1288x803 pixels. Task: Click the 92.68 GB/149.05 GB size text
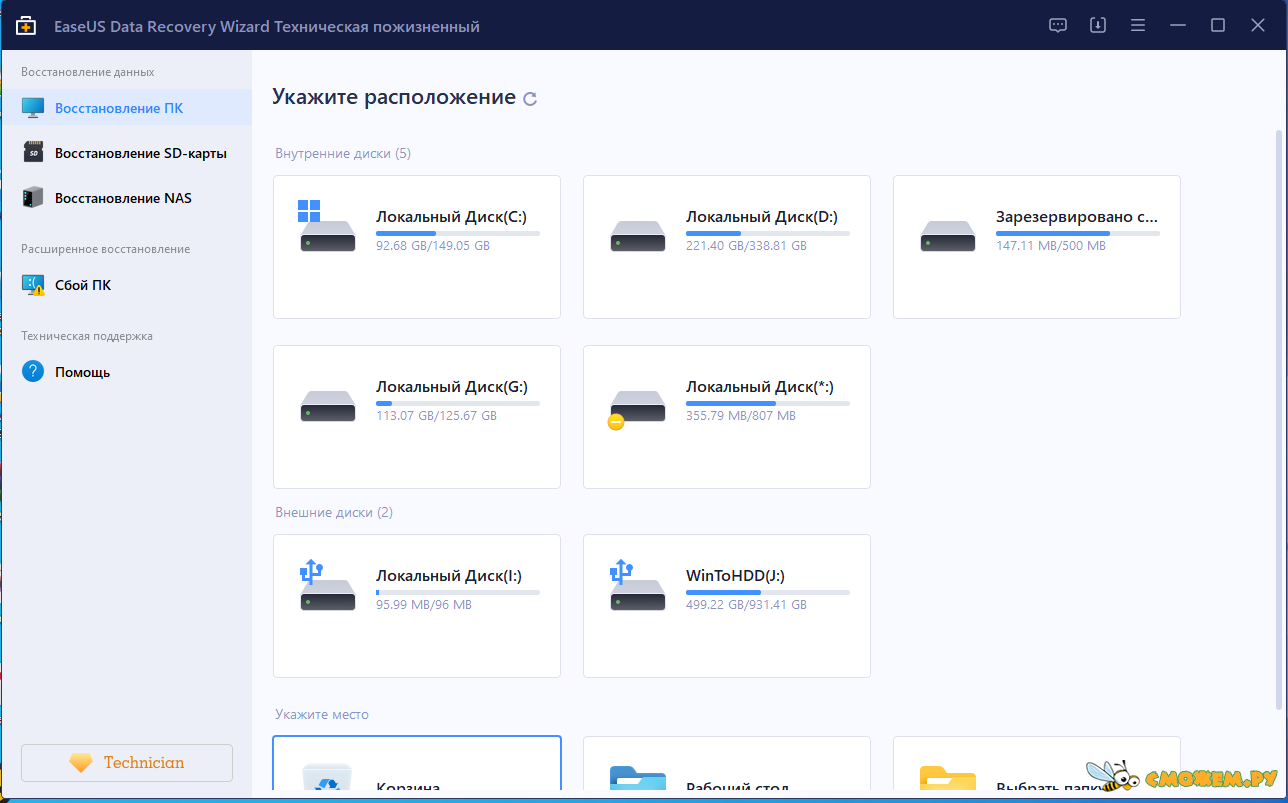point(433,246)
